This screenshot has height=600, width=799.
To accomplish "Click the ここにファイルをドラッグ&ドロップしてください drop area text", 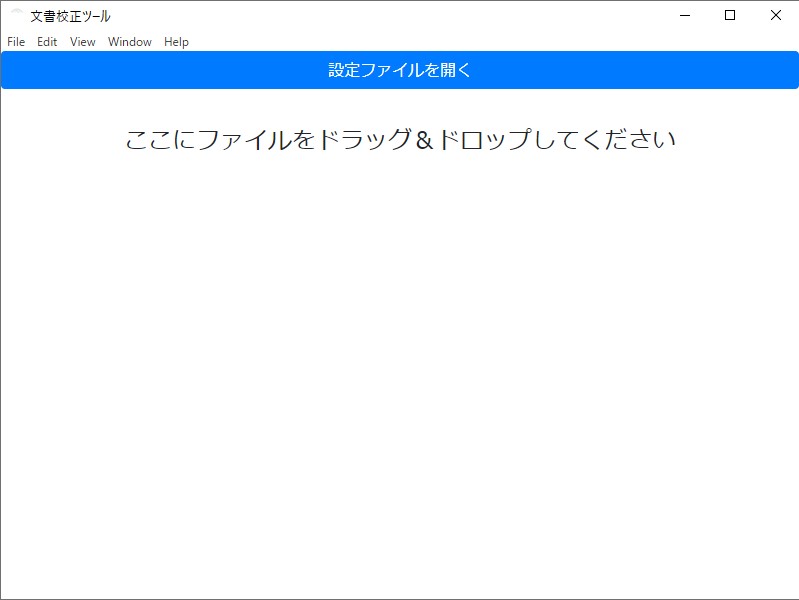I will pyautogui.click(x=401, y=140).
